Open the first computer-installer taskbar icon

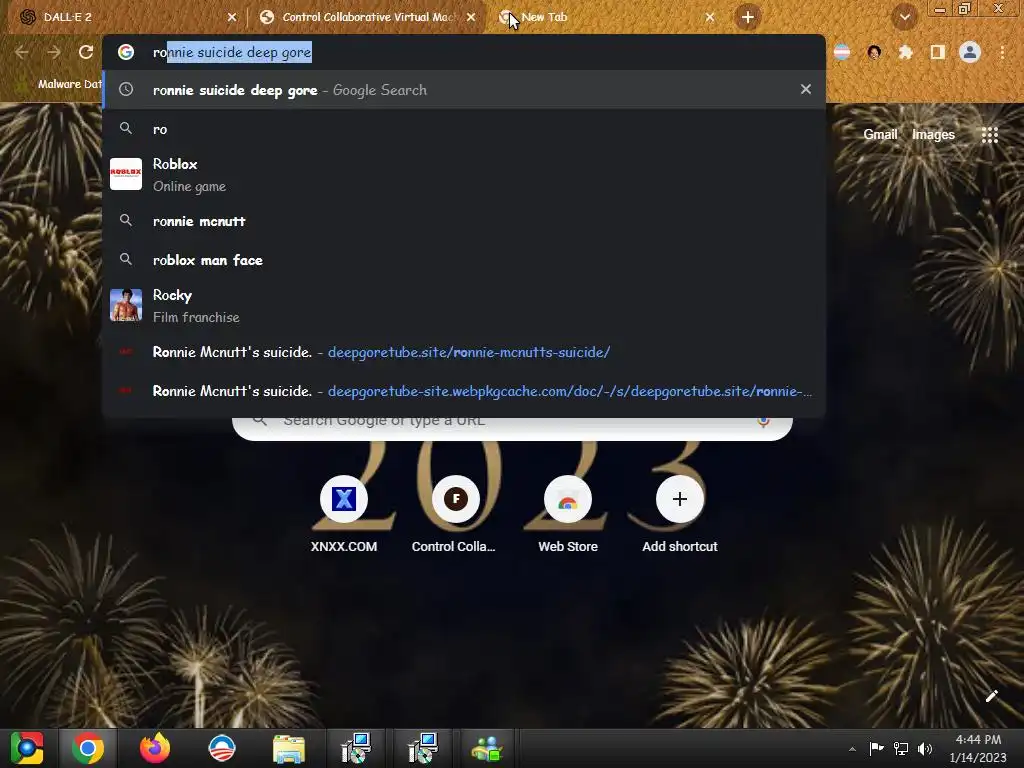(356, 748)
